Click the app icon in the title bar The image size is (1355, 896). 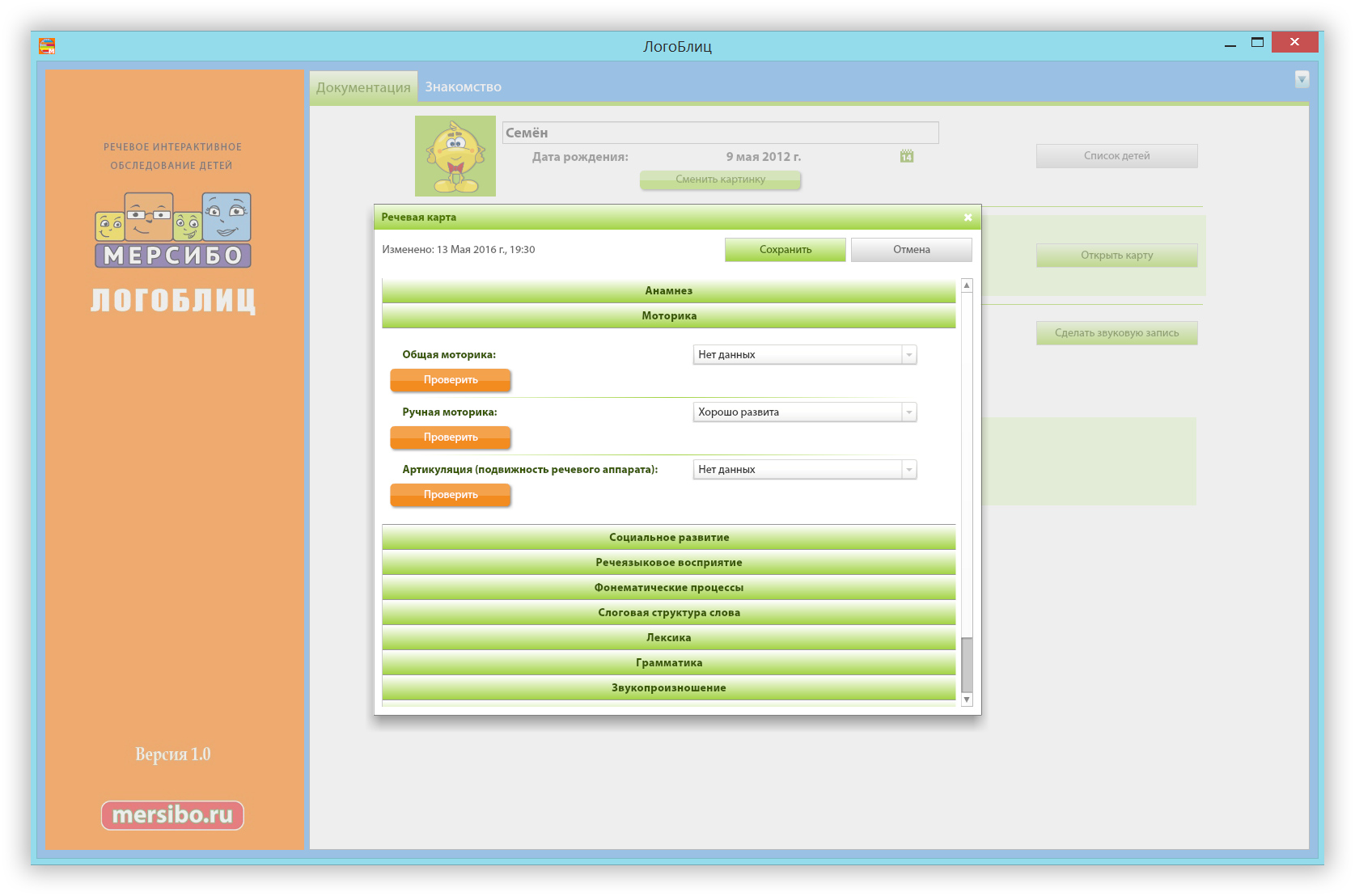pos(47,46)
